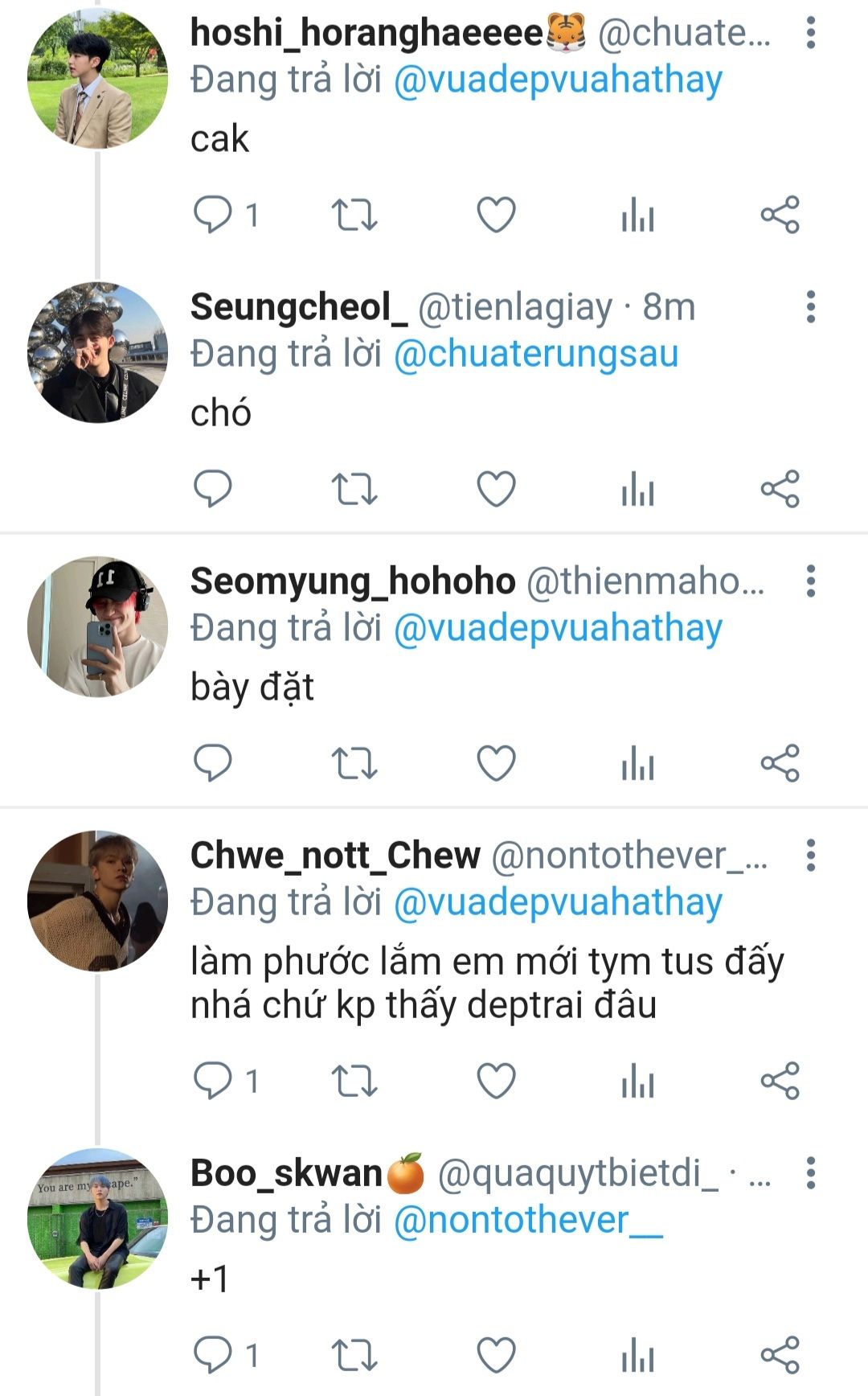Retweet Seungcheol_'s "chó" reply
The width and height of the screenshot is (868, 1396).
click(354, 489)
